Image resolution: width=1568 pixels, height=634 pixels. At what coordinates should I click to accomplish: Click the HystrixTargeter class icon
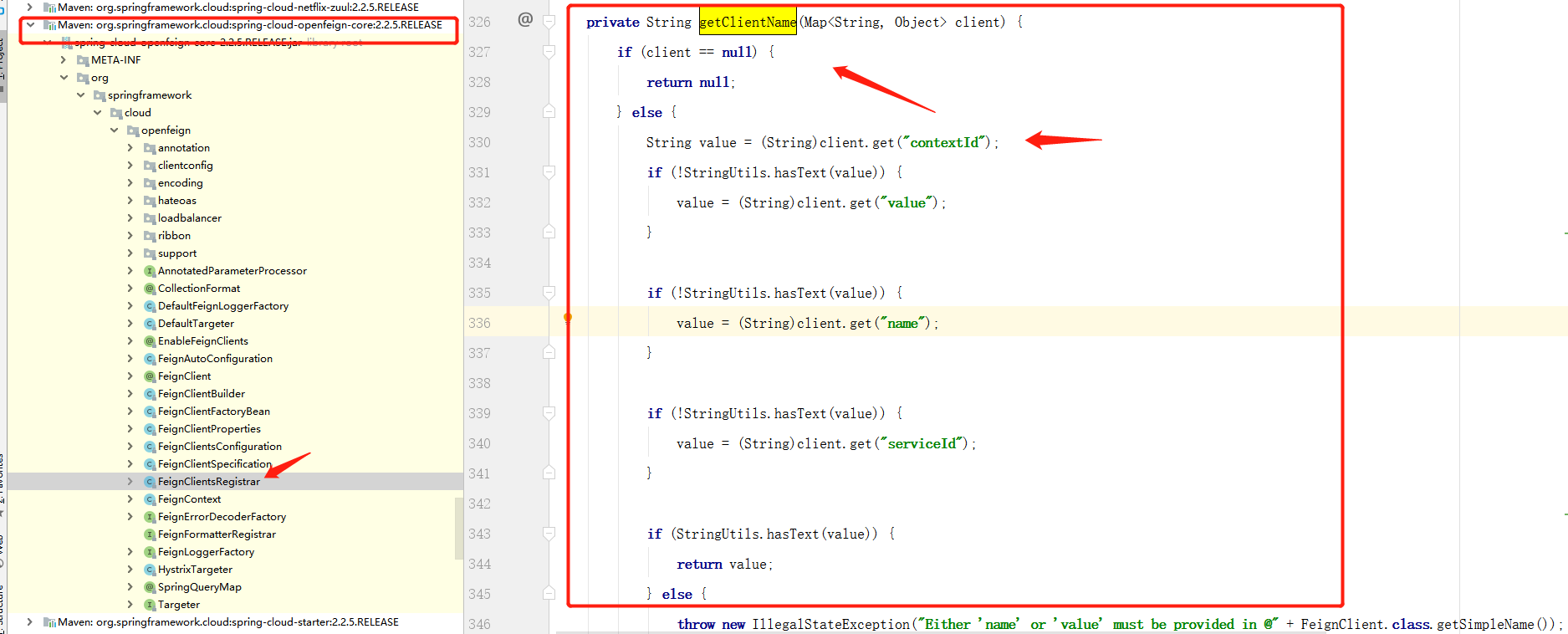click(150, 570)
